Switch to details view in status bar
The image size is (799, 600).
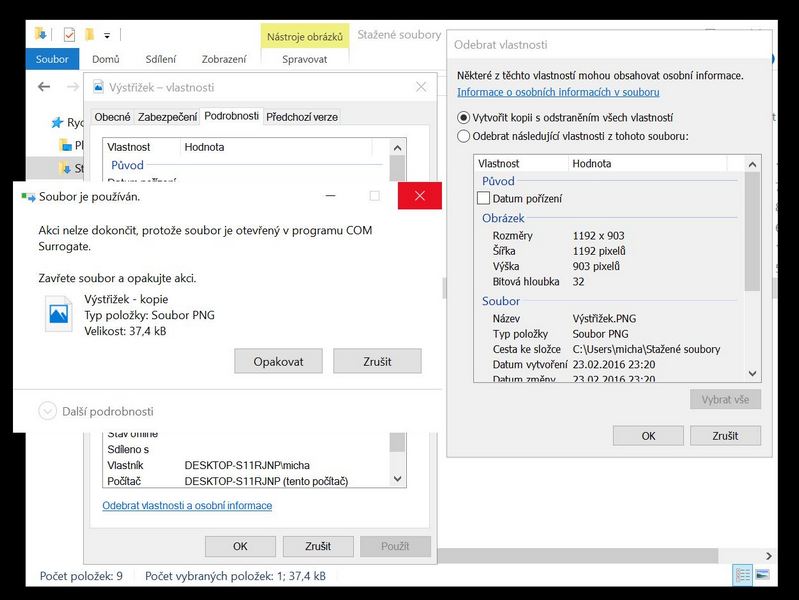click(742, 575)
